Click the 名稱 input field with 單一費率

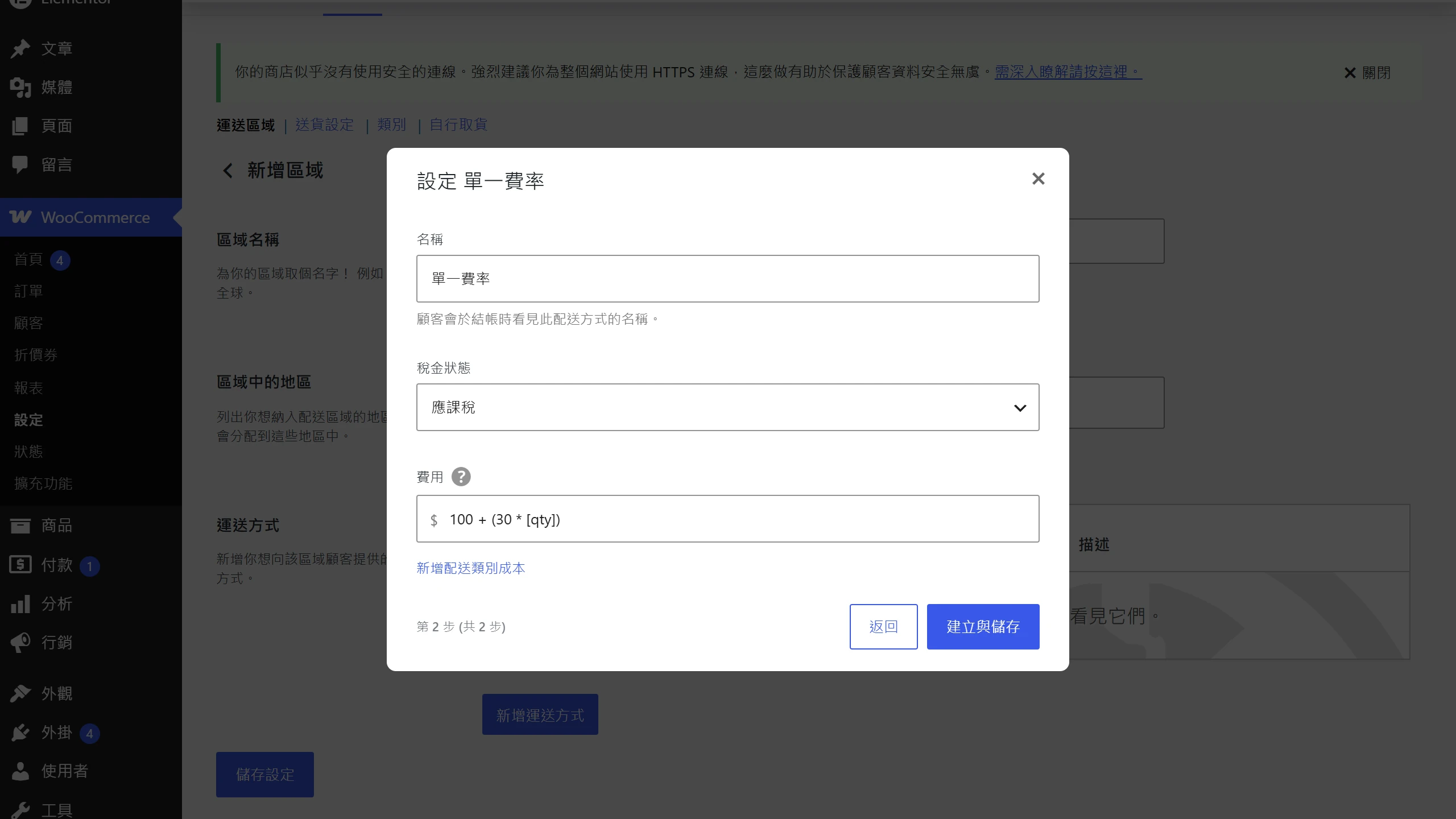727,279
